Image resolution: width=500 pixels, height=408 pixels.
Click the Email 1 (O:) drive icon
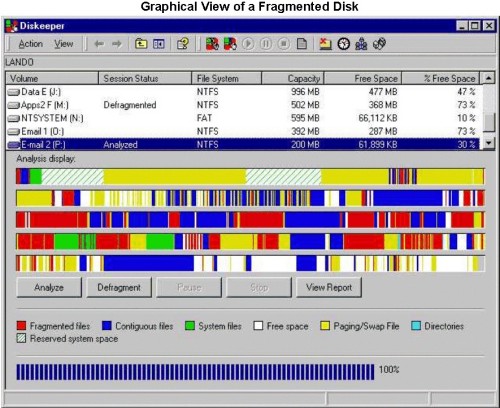14,132
